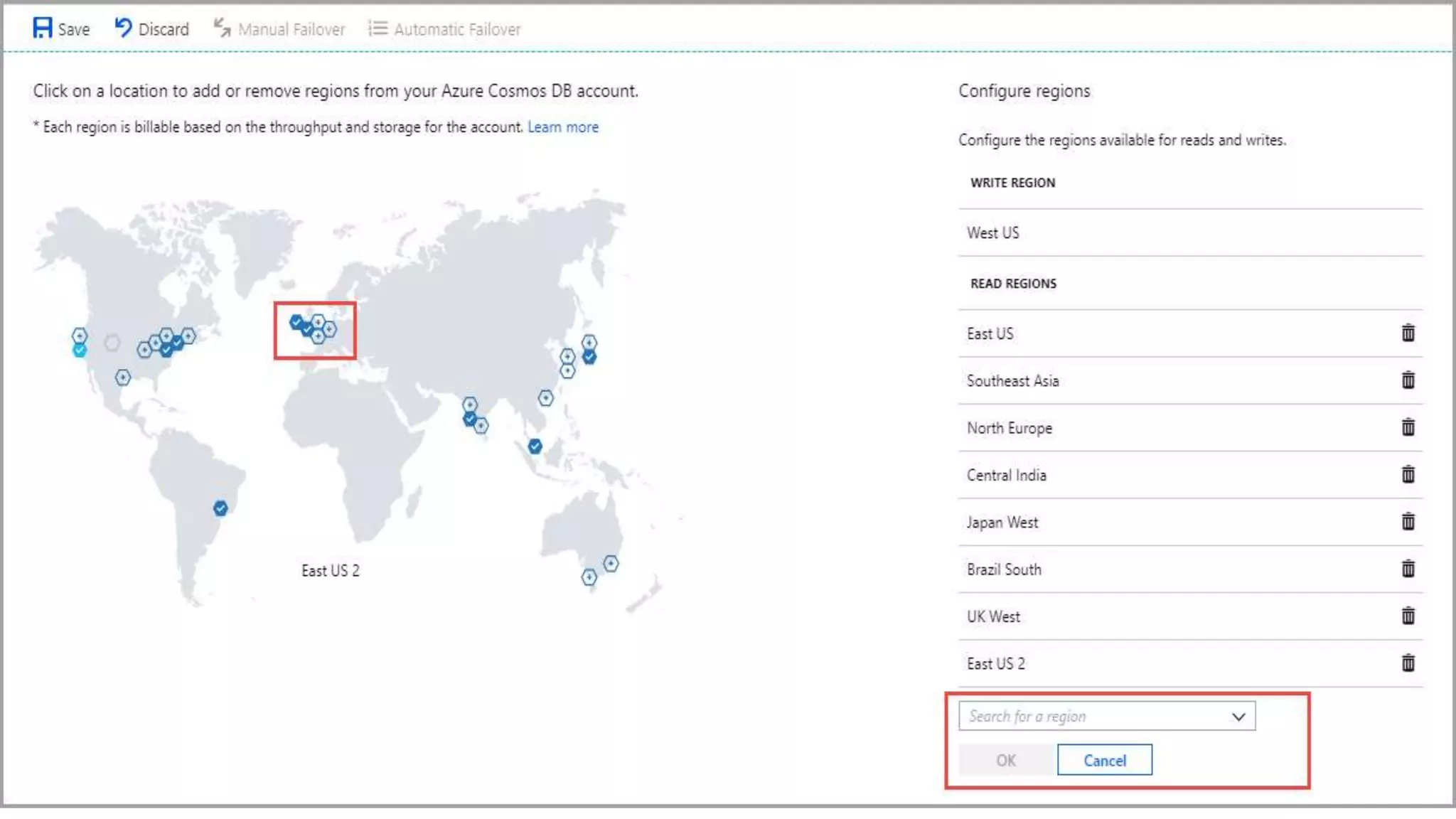Toggle the Brazil South map marker
The height and width of the screenshot is (819, 1456).
click(220, 508)
